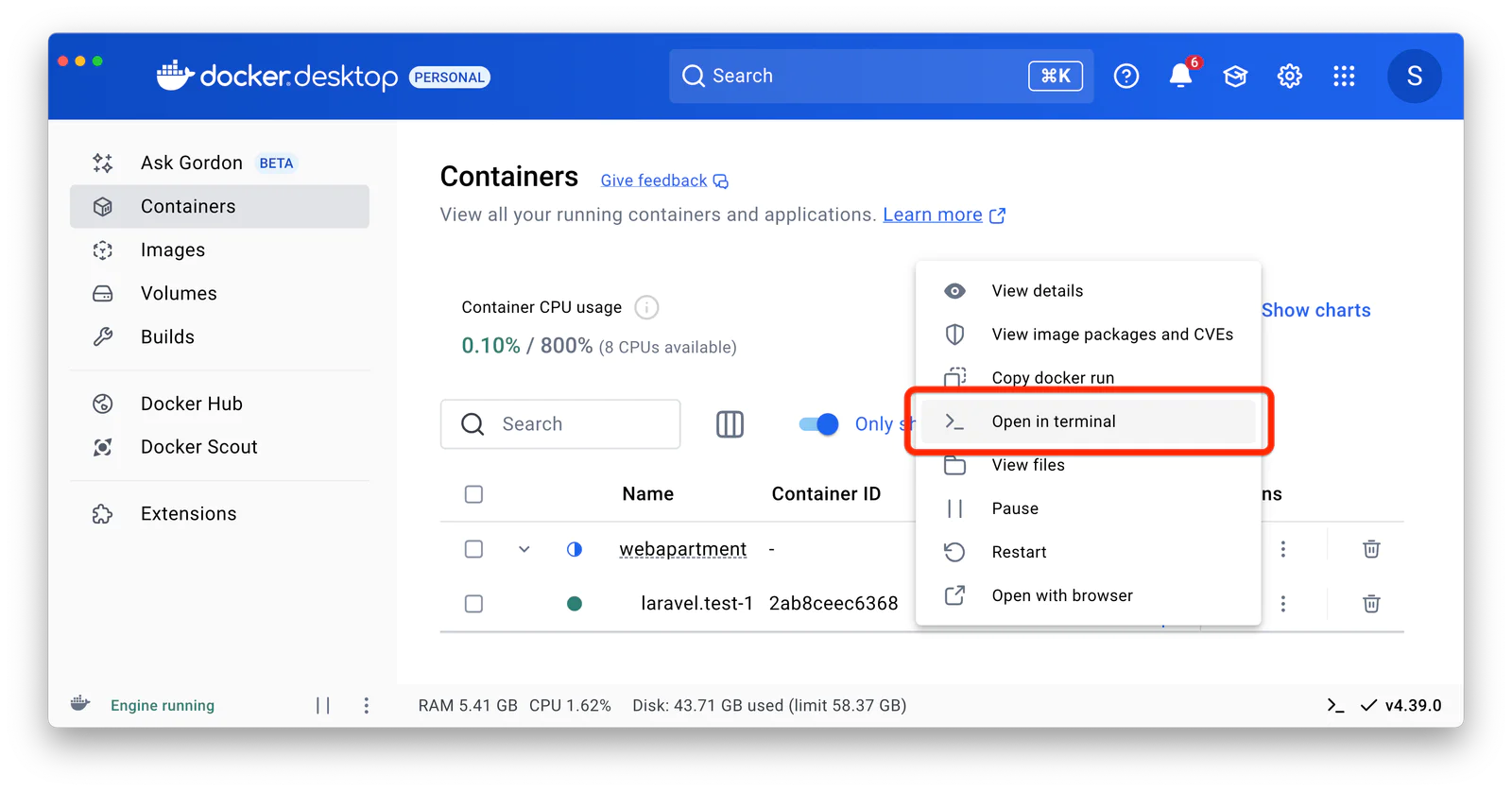The height and width of the screenshot is (791, 1512).
Task: Open notifications bell with 6 alerts
Action: coord(1180,76)
